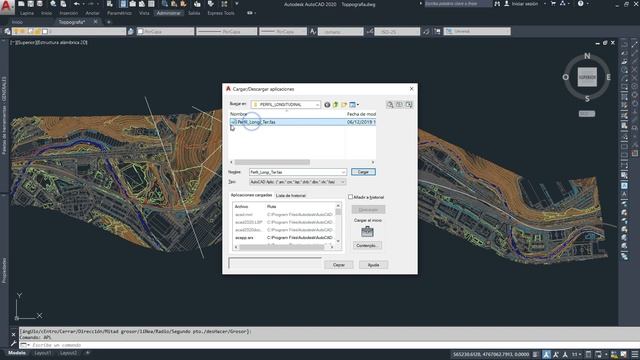Screen dimensions: 640x360
Task: Switch to the Inicio file tab
Action: (x=17, y=22)
